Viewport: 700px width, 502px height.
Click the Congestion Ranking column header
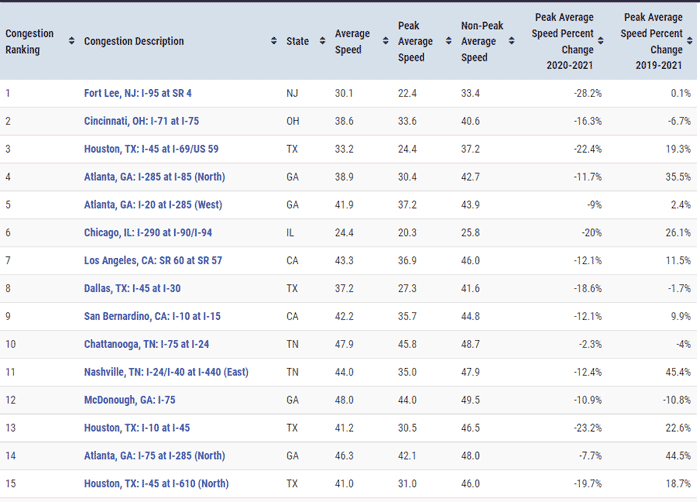point(29,42)
